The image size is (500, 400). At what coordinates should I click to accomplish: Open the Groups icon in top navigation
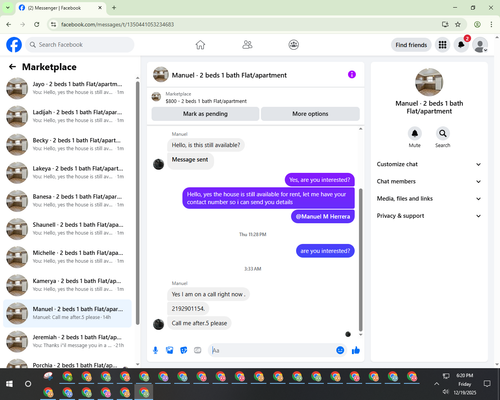[294, 45]
